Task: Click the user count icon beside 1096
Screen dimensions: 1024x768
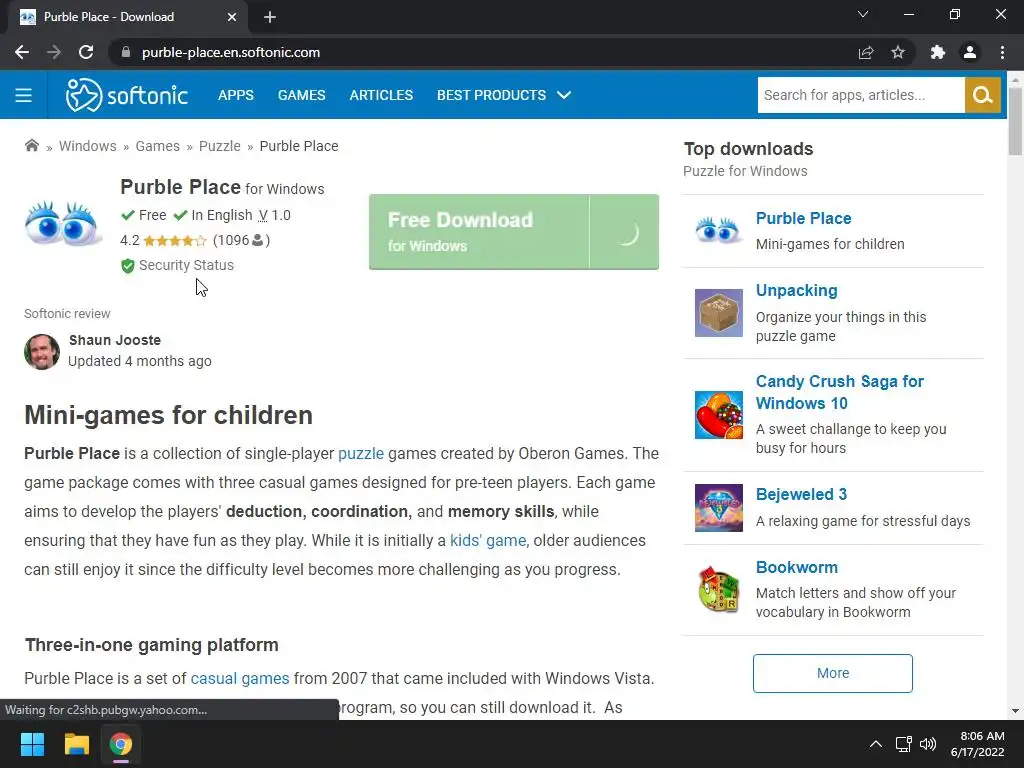Action: click(257, 240)
